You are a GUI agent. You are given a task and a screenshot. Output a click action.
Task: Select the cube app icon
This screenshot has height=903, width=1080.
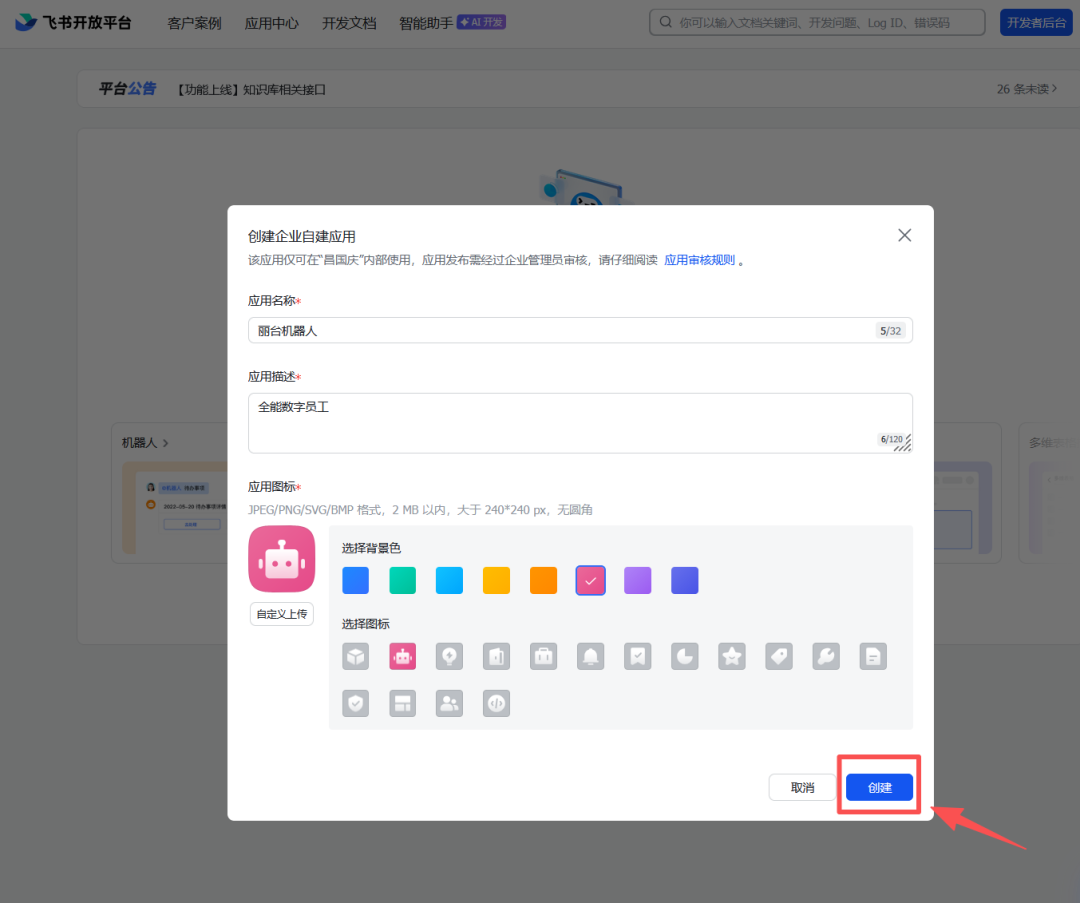pyautogui.click(x=355, y=656)
